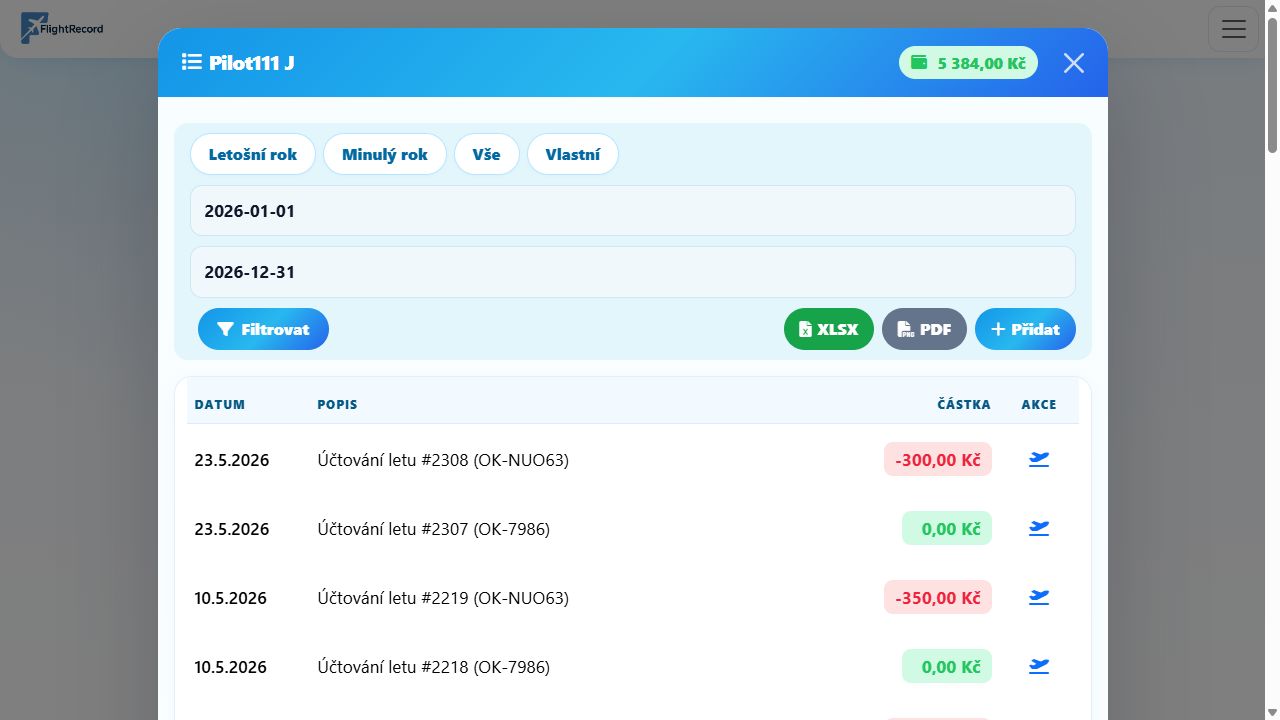This screenshot has height=720, width=1280.
Task: Click the Filtrovat button
Action: click(263, 329)
